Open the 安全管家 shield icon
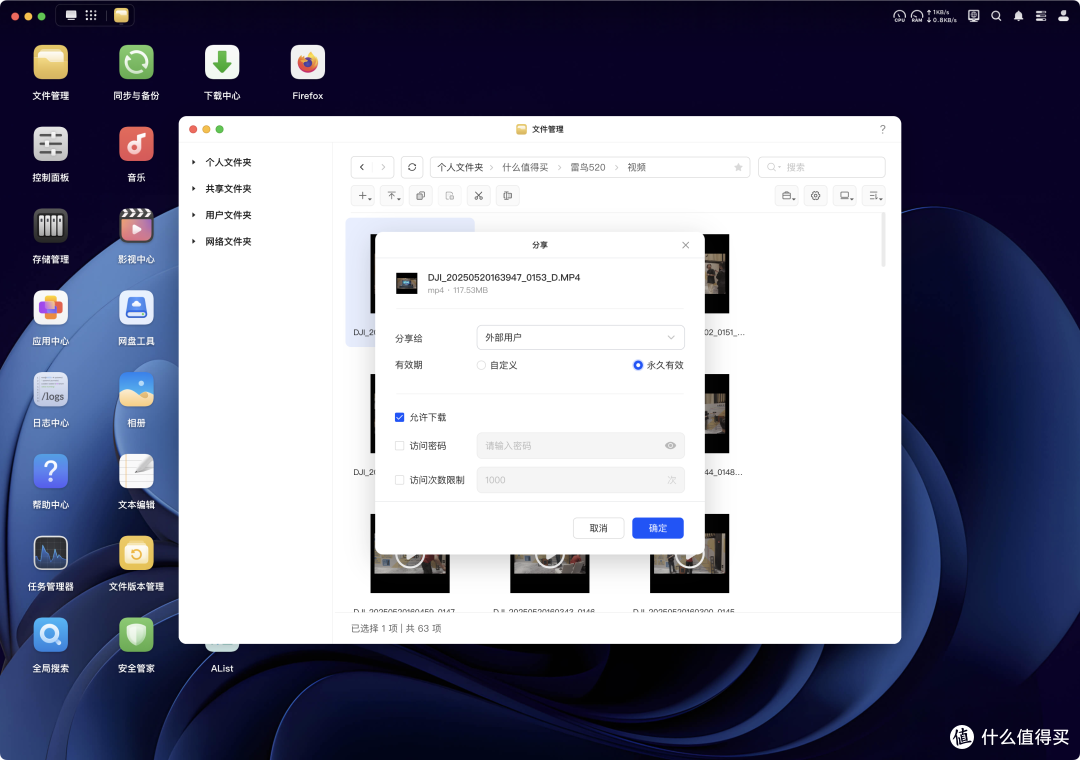Viewport: 1080px width, 760px height. tap(136, 635)
